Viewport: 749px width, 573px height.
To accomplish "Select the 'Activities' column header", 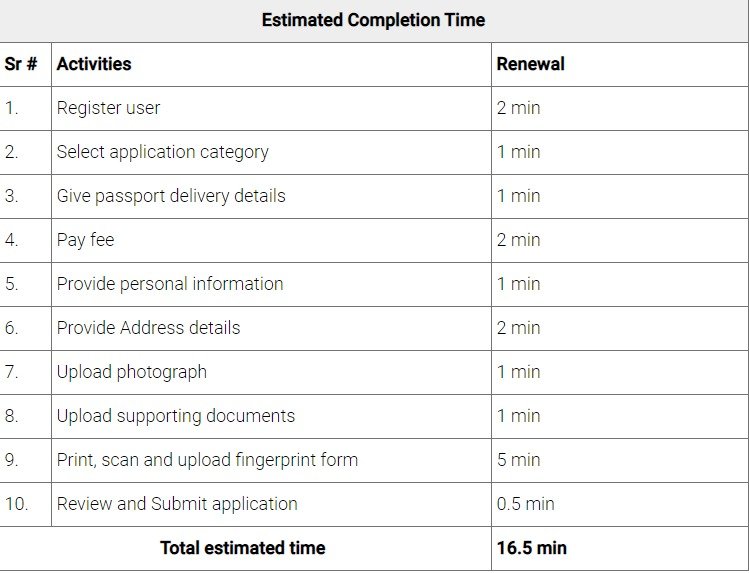I will tap(94, 64).
